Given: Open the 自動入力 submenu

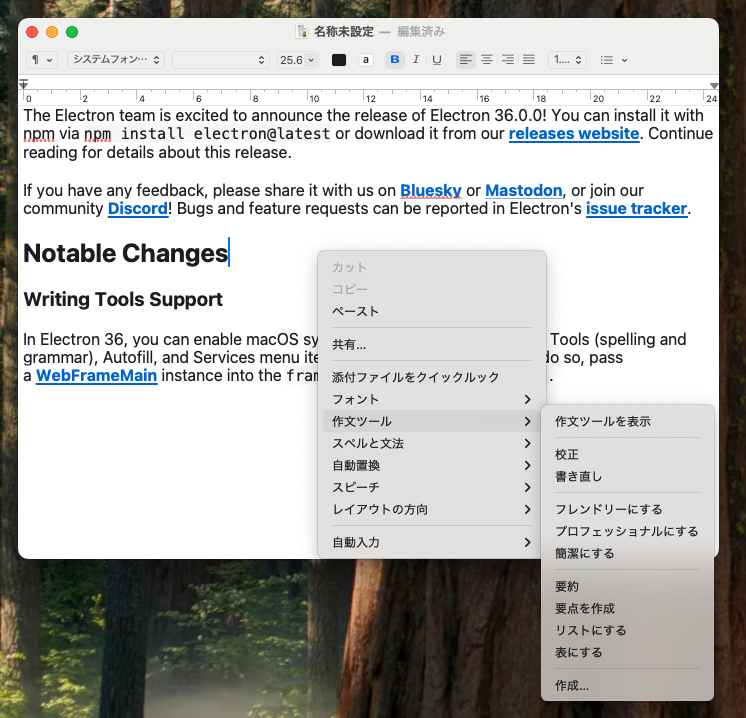Looking at the screenshot, I should point(432,542).
